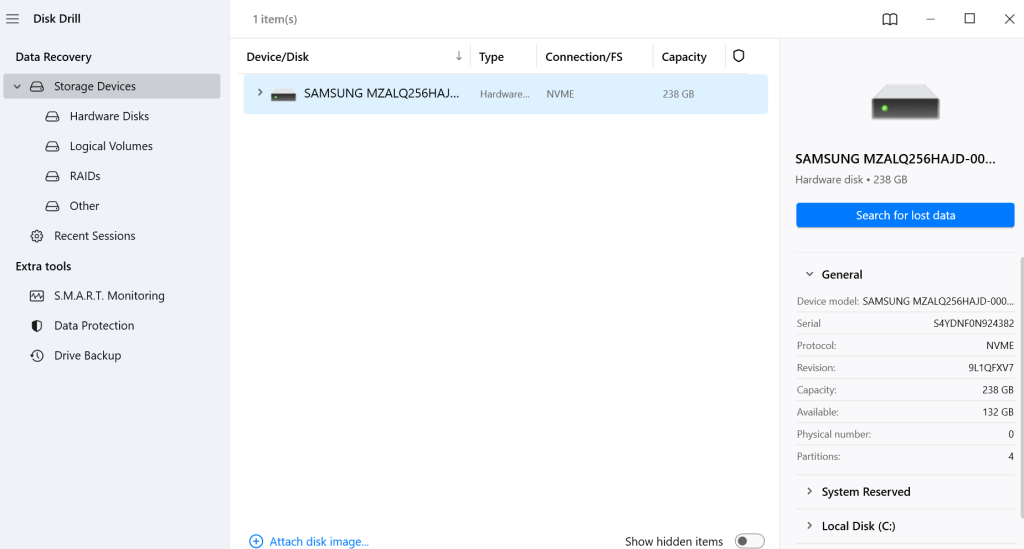Click the S.M.A.R.T. Monitoring chart icon
The height and width of the screenshot is (549, 1024).
(37, 296)
